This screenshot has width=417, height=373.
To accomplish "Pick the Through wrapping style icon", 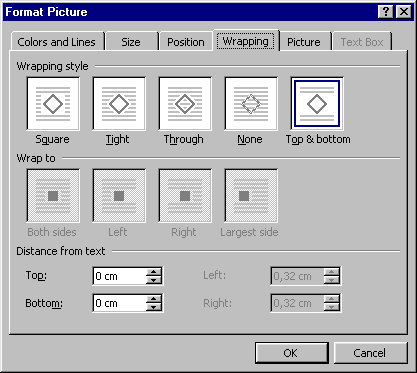I will 185,104.
